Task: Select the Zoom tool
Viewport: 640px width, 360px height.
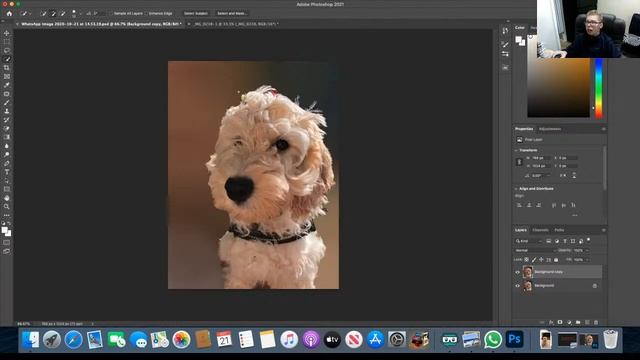Action: (7, 207)
